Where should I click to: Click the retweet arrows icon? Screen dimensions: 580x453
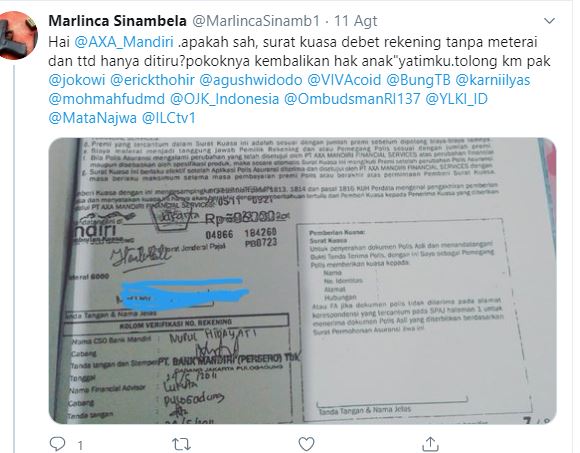(182, 444)
